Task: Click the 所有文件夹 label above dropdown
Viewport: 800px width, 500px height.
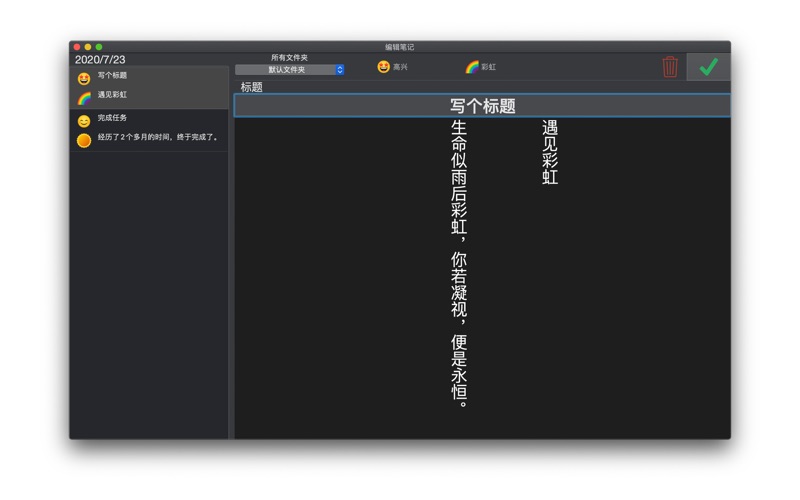Action: [x=289, y=58]
